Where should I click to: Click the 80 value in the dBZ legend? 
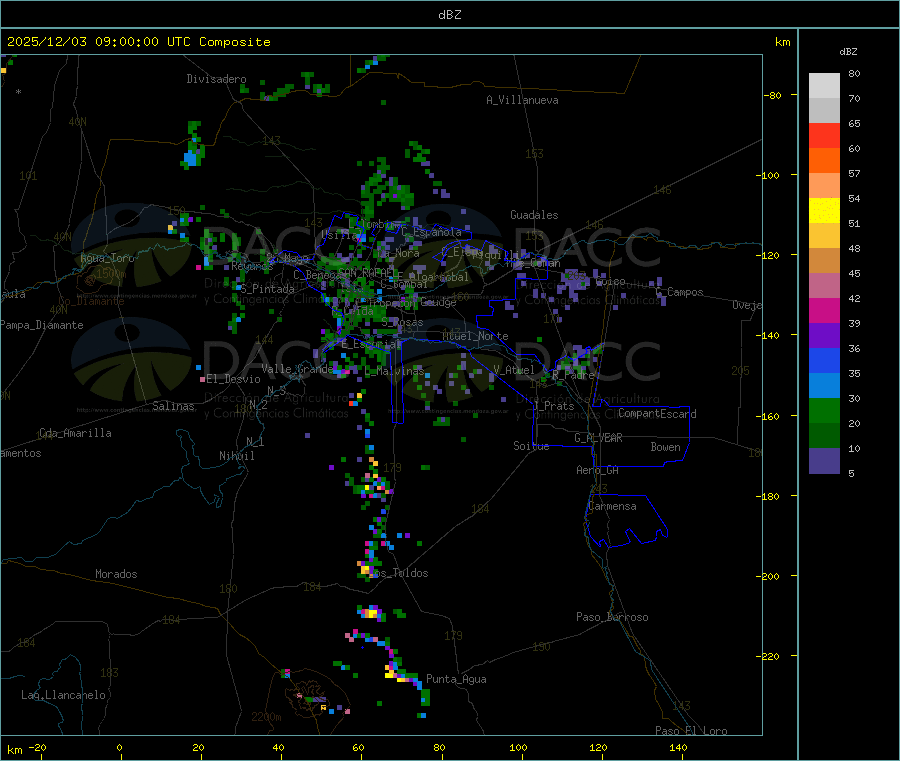854,73
